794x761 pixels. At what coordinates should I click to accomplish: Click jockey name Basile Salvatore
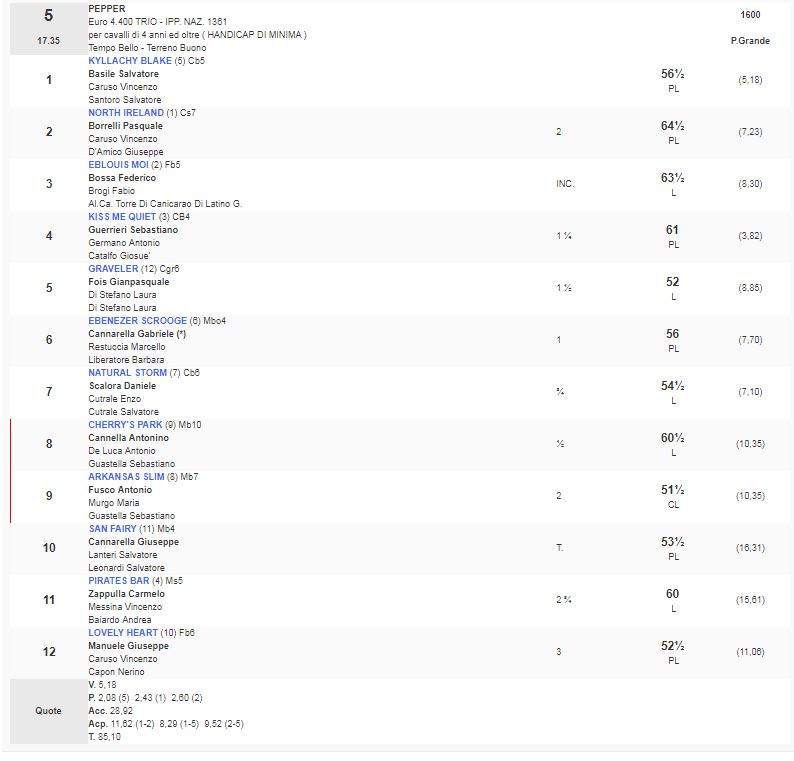123,74
